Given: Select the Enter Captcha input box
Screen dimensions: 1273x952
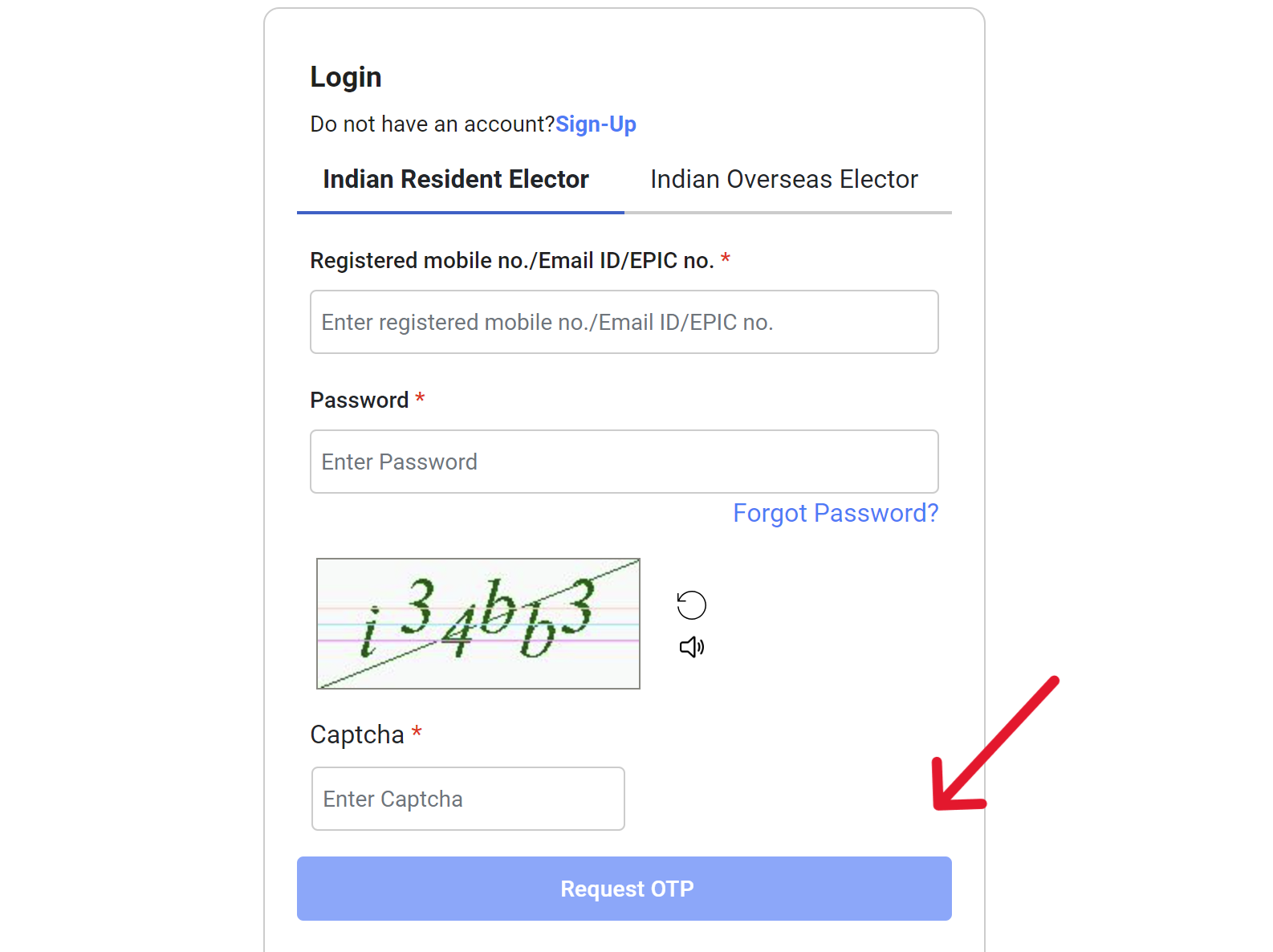Looking at the screenshot, I should [468, 799].
